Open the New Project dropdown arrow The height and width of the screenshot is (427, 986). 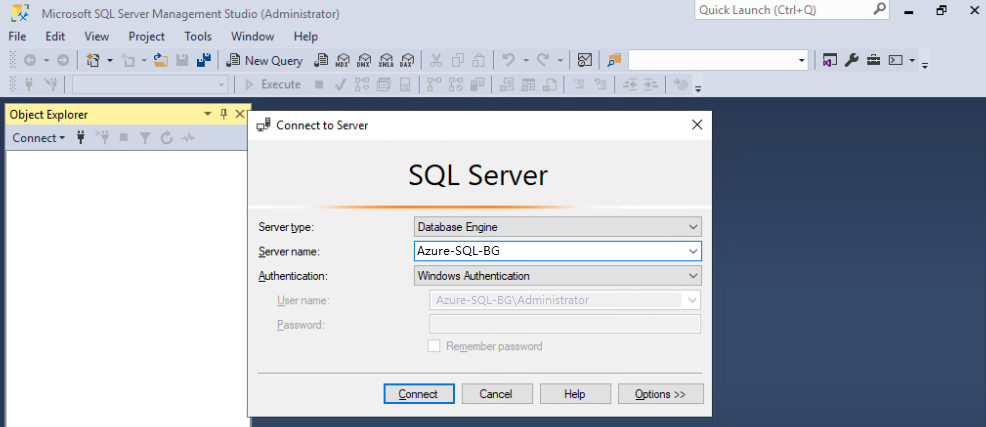tap(109, 60)
